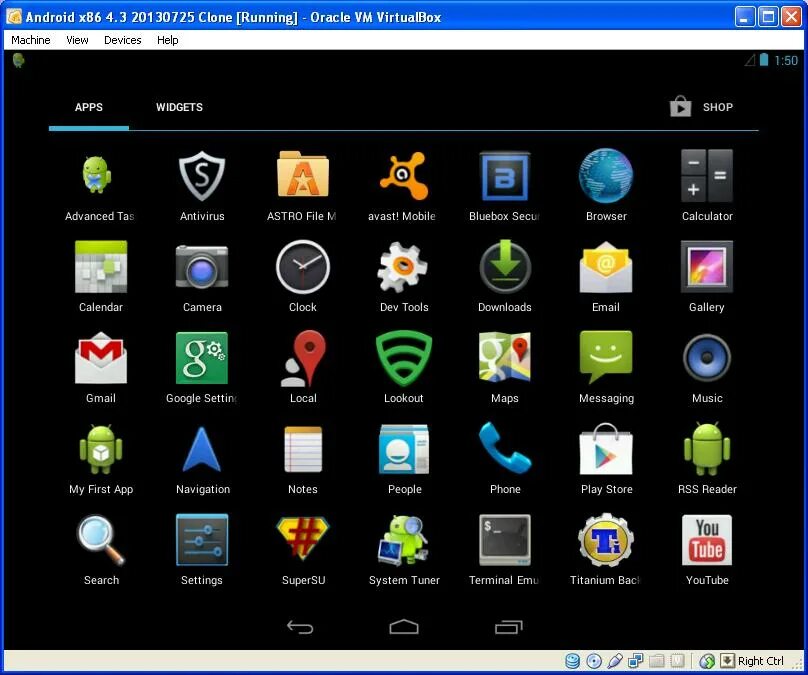Launch the Camera app
The width and height of the screenshot is (808, 675).
click(x=201, y=267)
